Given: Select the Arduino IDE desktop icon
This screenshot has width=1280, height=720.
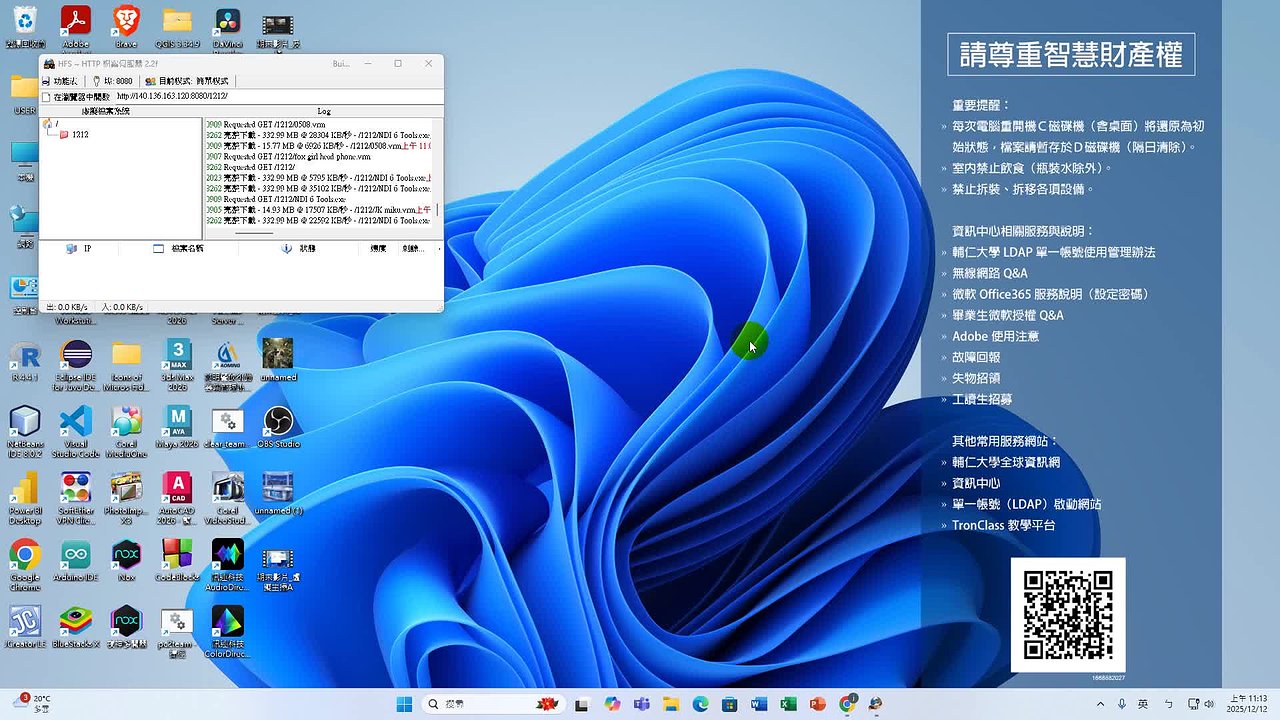Looking at the screenshot, I should [76, 556].
